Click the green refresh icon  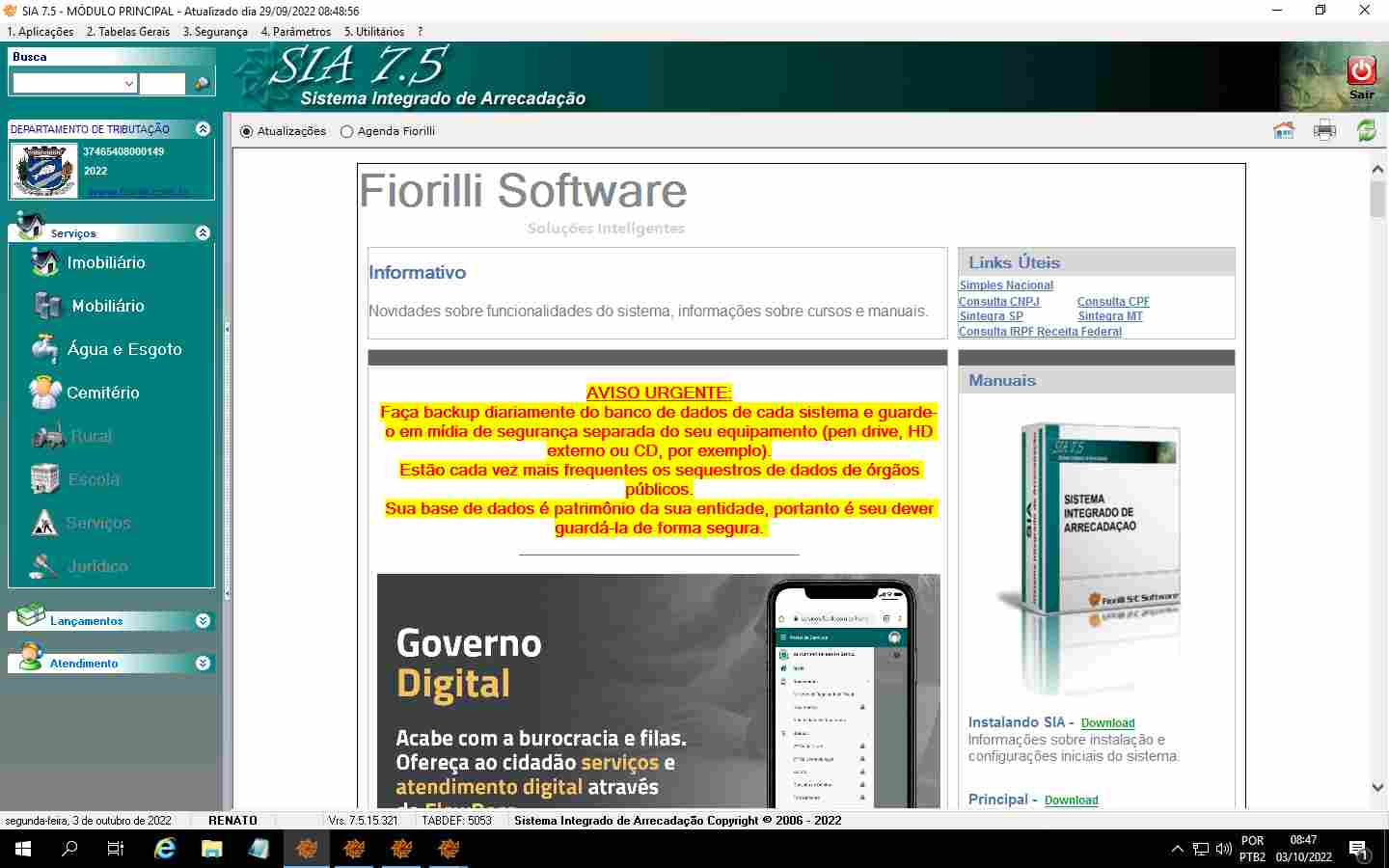pyautogui.click(x=1366, y=130)
